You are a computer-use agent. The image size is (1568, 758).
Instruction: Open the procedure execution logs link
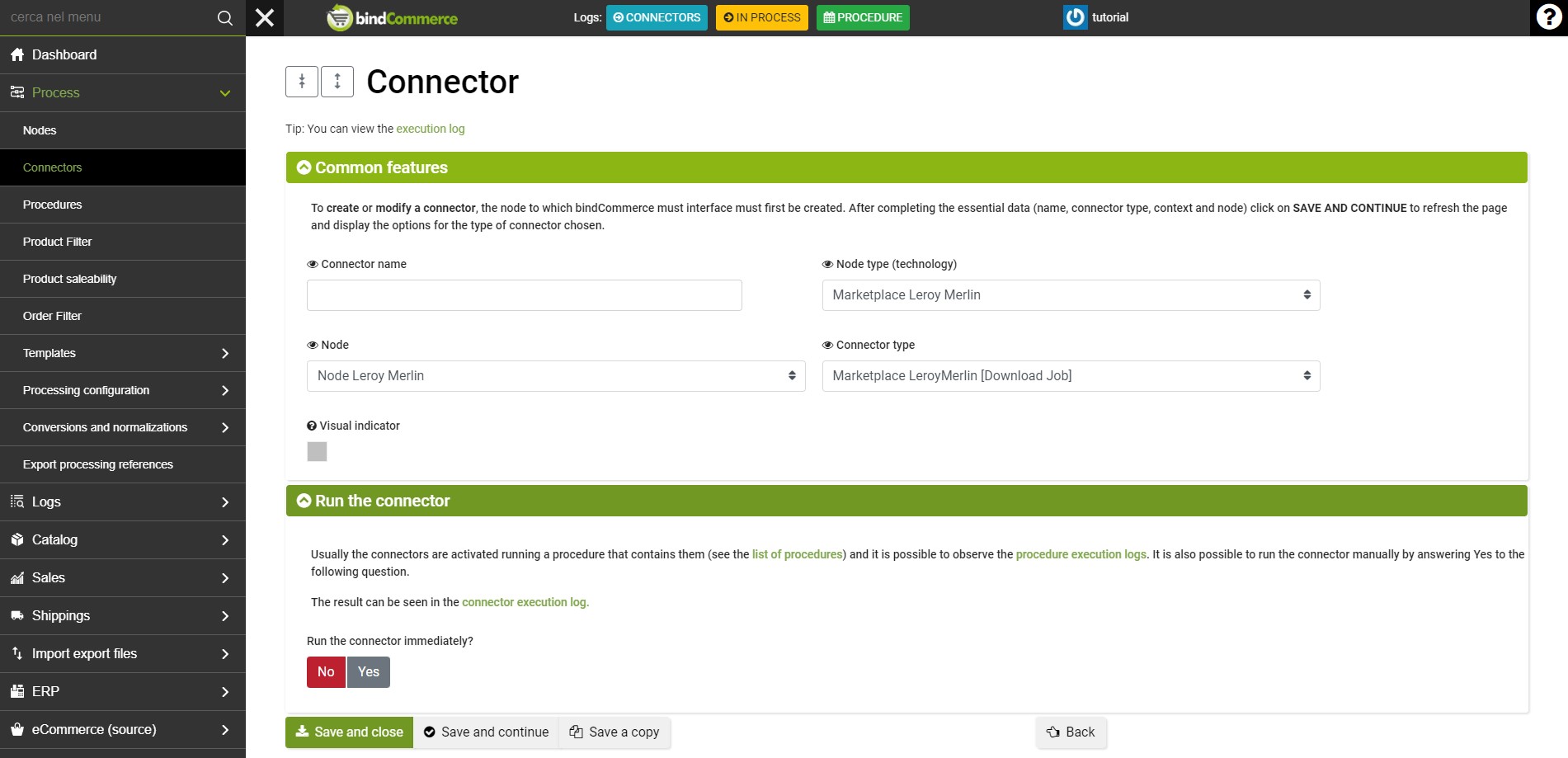[x=1081, y=554]
